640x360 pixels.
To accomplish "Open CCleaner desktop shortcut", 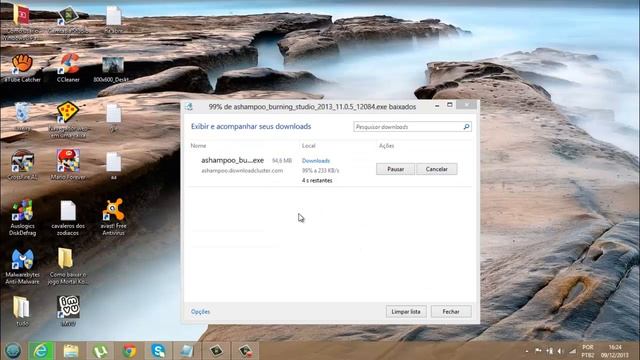I will tap(68, 68).
